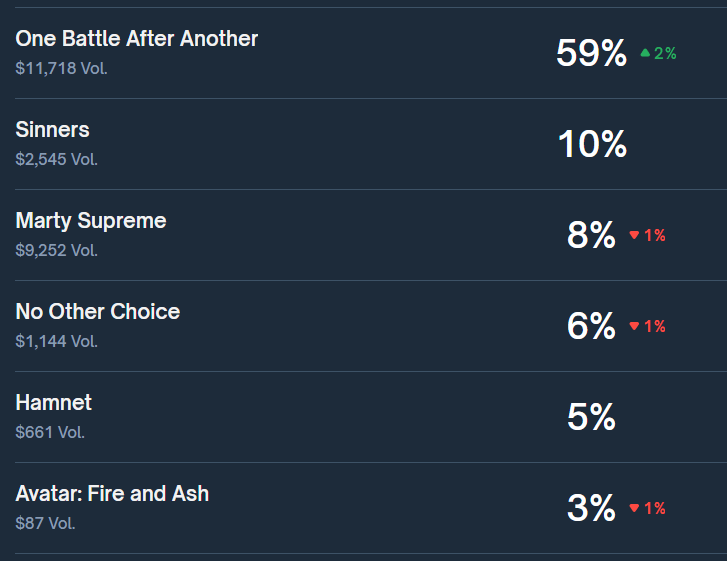Open One Battle After Another market
The width and height of the screenshot is (727, 561).
(x=137, y=39)
